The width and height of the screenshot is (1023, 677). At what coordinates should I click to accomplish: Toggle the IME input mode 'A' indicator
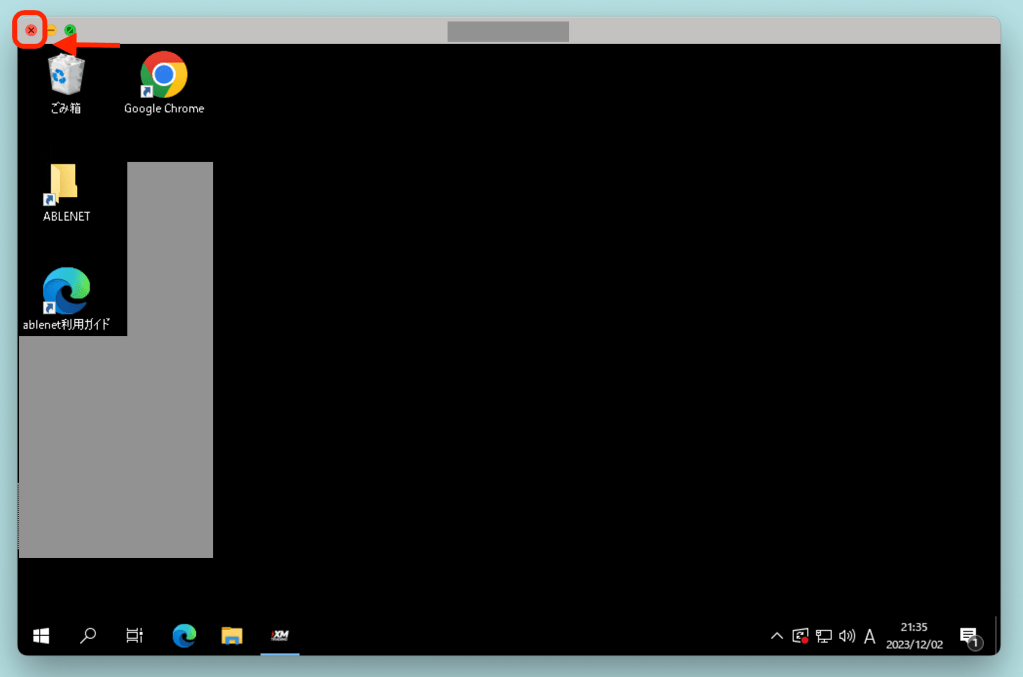point(870,636)
